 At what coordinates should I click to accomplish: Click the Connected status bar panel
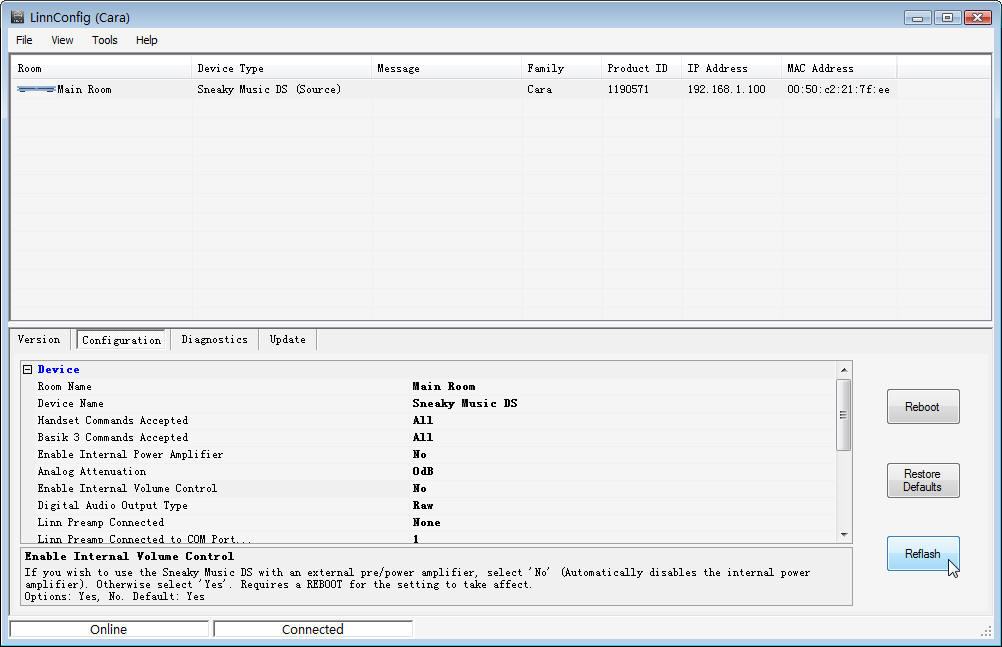312,629
